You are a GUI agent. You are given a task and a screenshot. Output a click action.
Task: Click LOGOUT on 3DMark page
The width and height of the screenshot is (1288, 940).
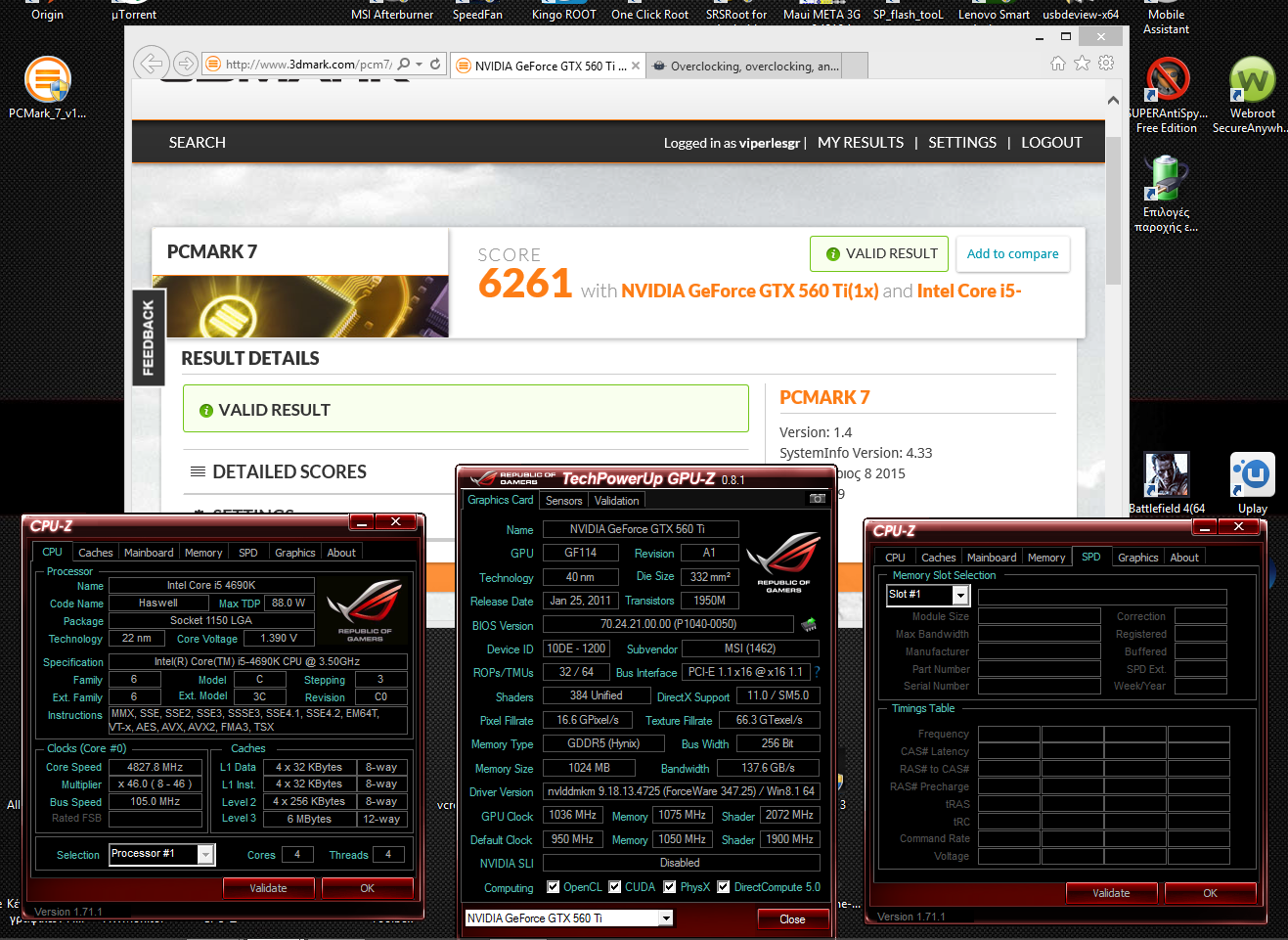click(x=1051, y=143)
